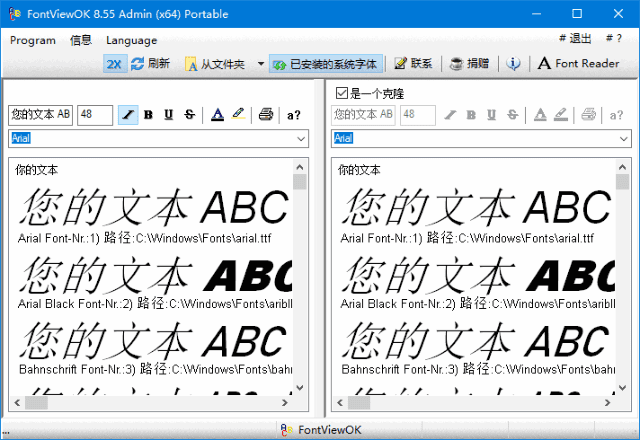The image size is (640, 440).
Task: Click the 刷新 refresh icon
Action: [x=138, y=64]
